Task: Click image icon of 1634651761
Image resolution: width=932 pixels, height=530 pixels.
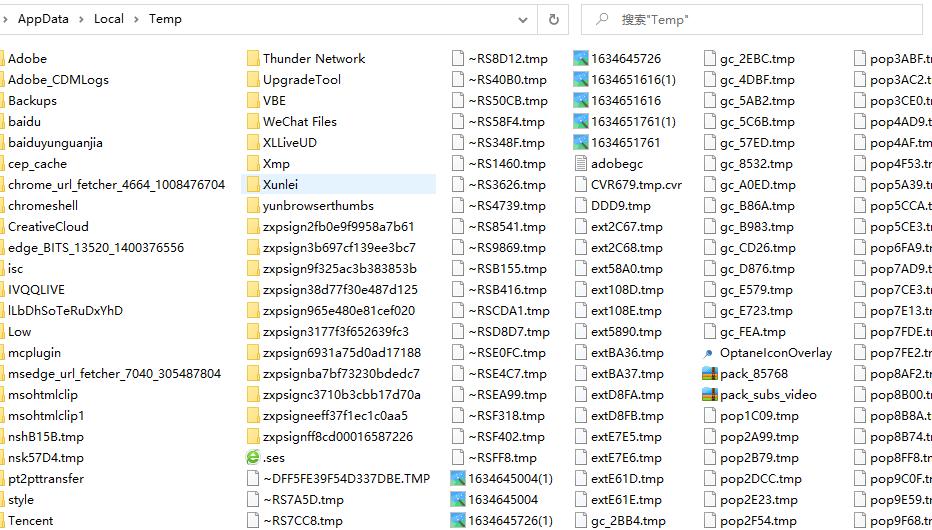Action: coord(580,143)
